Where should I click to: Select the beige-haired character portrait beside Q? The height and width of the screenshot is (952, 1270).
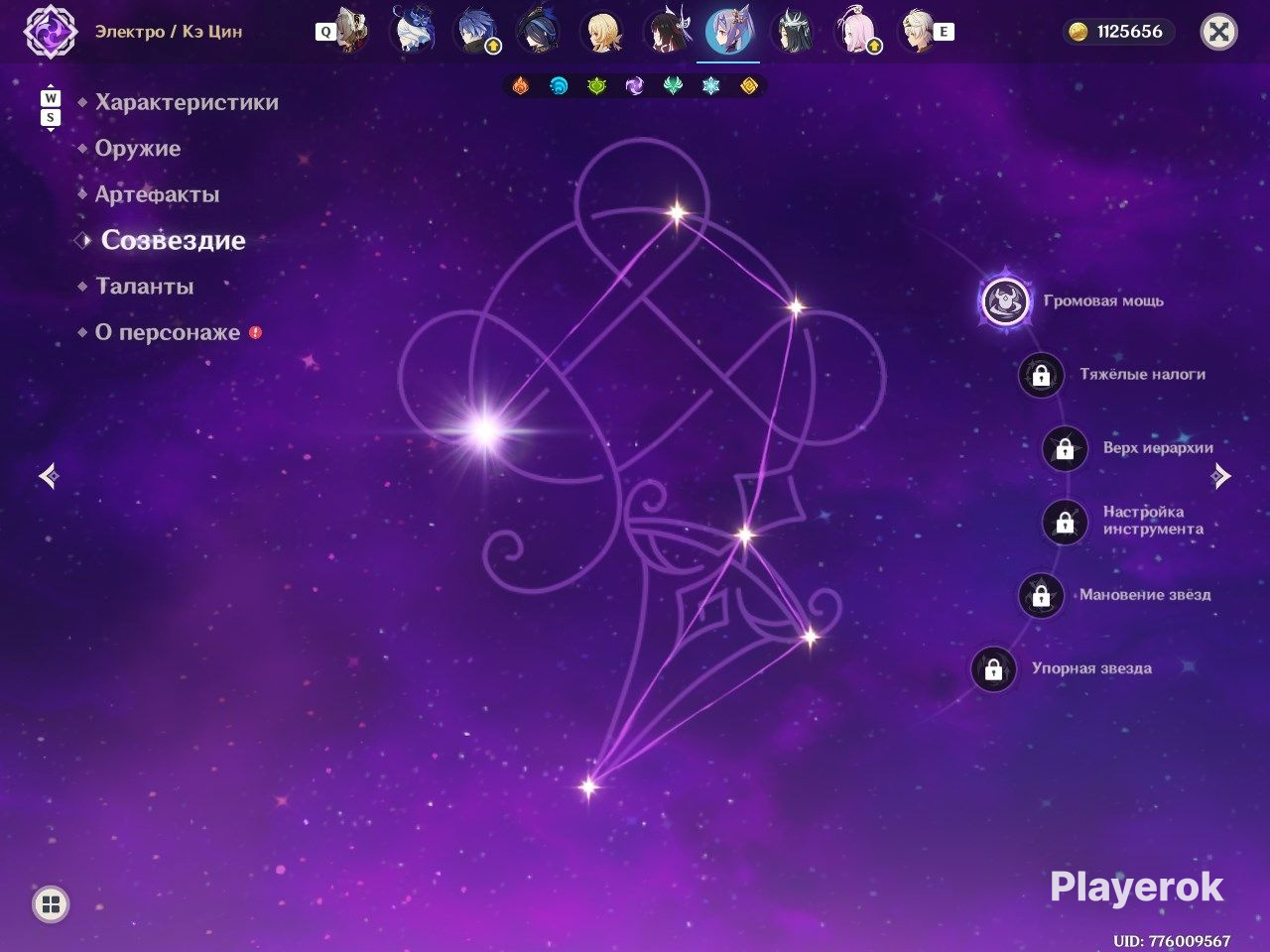351,32
